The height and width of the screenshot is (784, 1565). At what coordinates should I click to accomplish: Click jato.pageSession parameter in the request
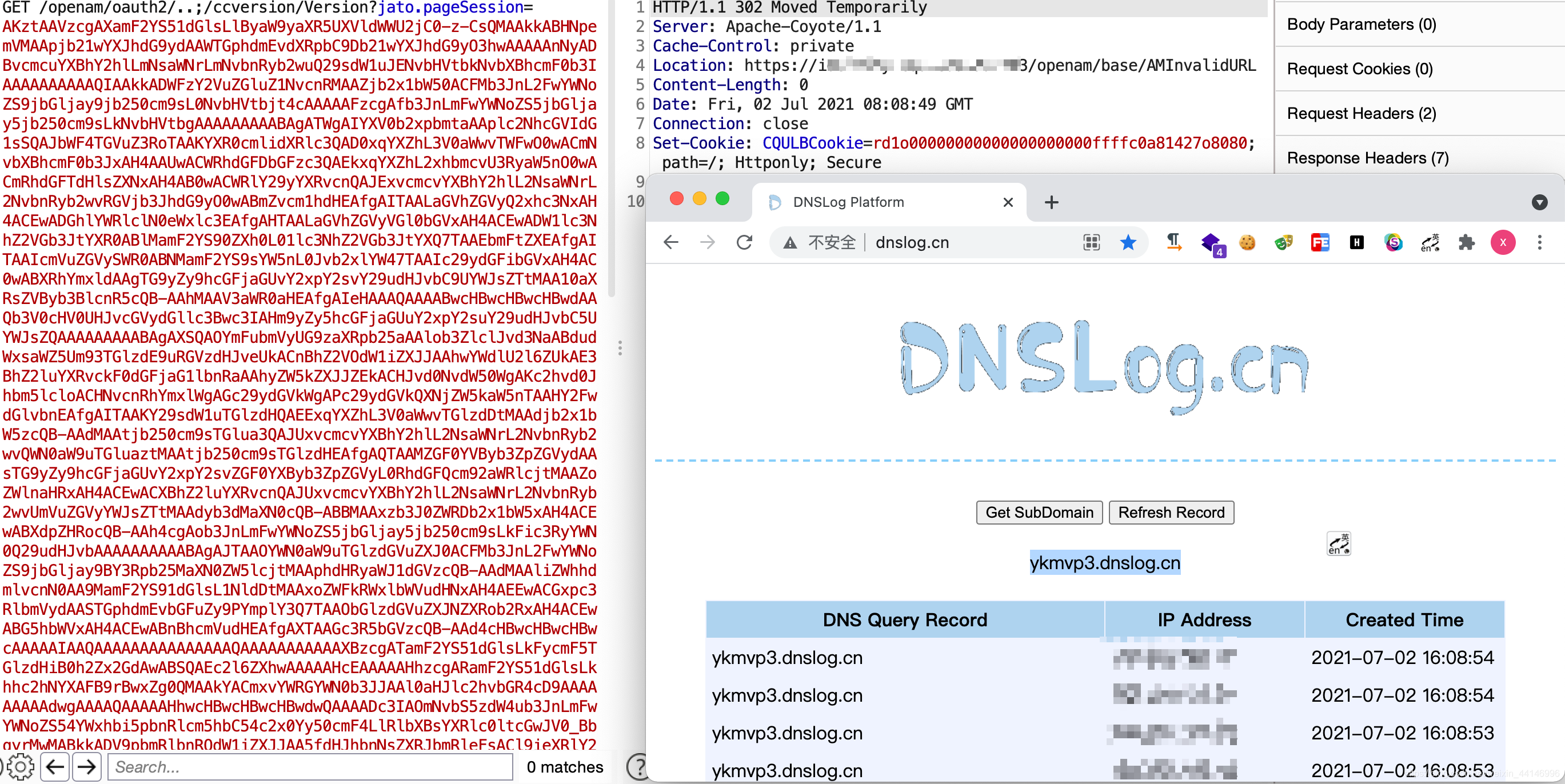point(450,8)
